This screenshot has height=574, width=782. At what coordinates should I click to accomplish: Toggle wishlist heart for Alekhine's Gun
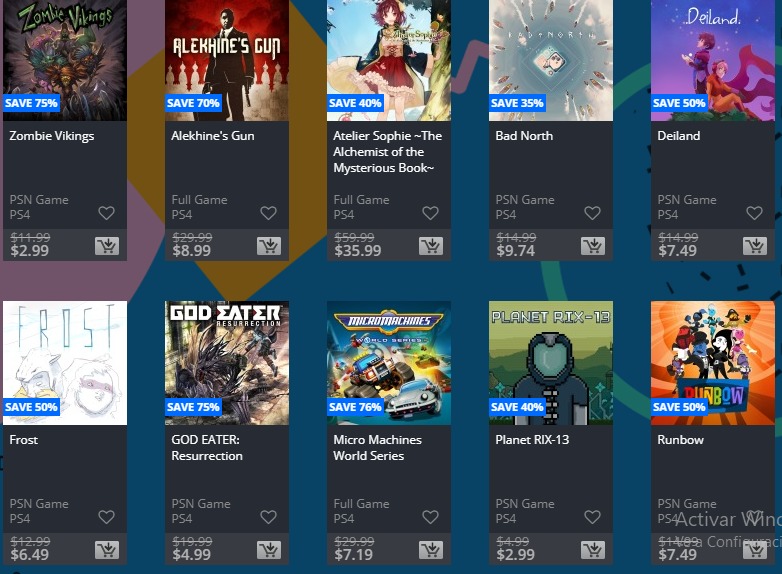pos(268,213)
